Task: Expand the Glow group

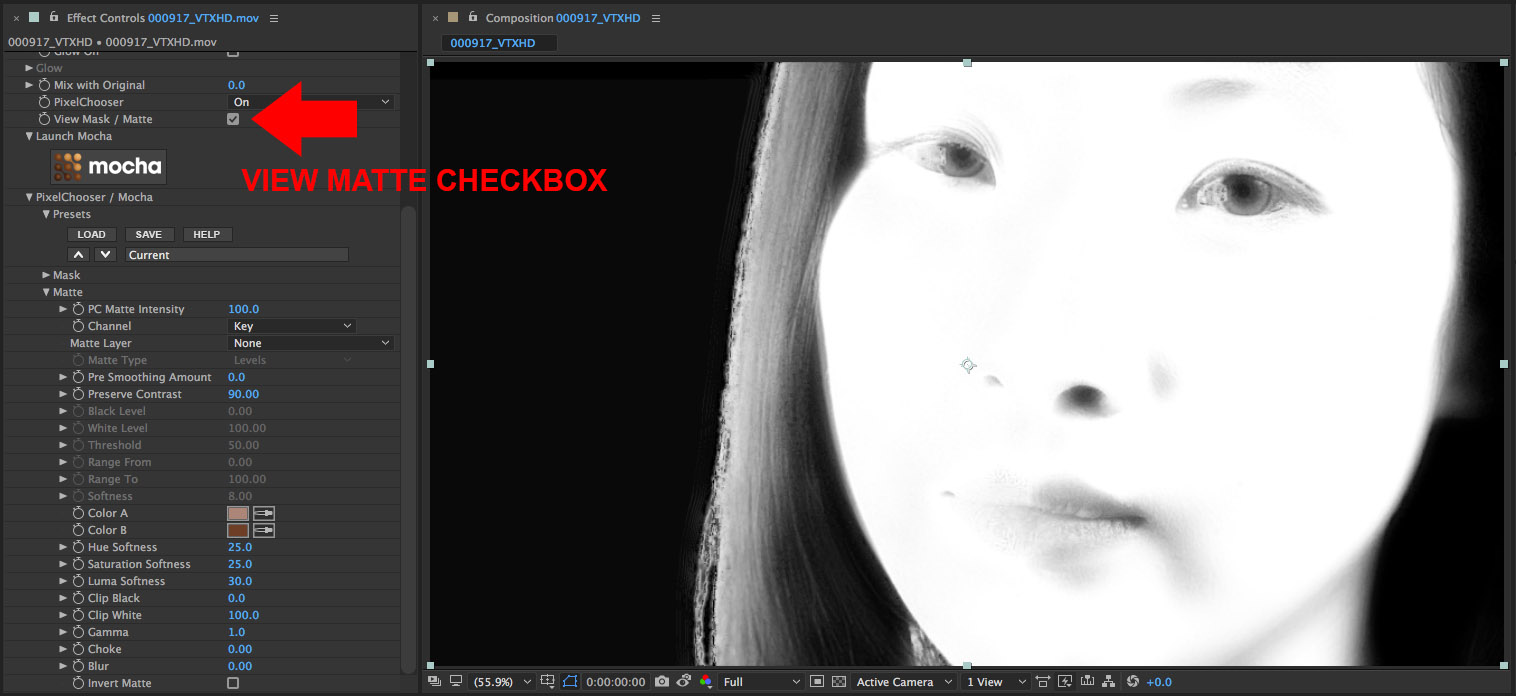Action: [x=30, y=68]
